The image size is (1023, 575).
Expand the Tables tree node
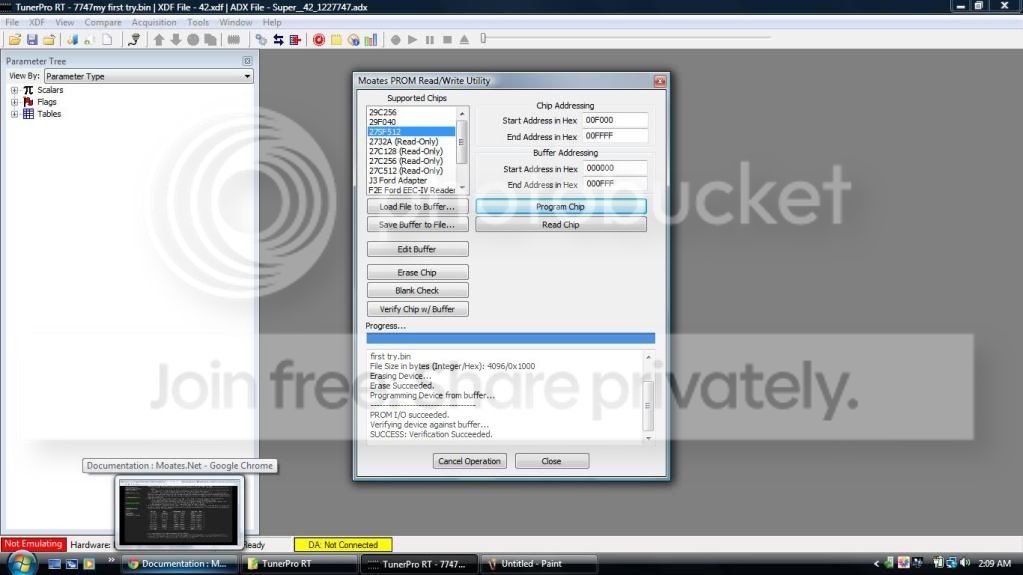click(x=14, y=114)
